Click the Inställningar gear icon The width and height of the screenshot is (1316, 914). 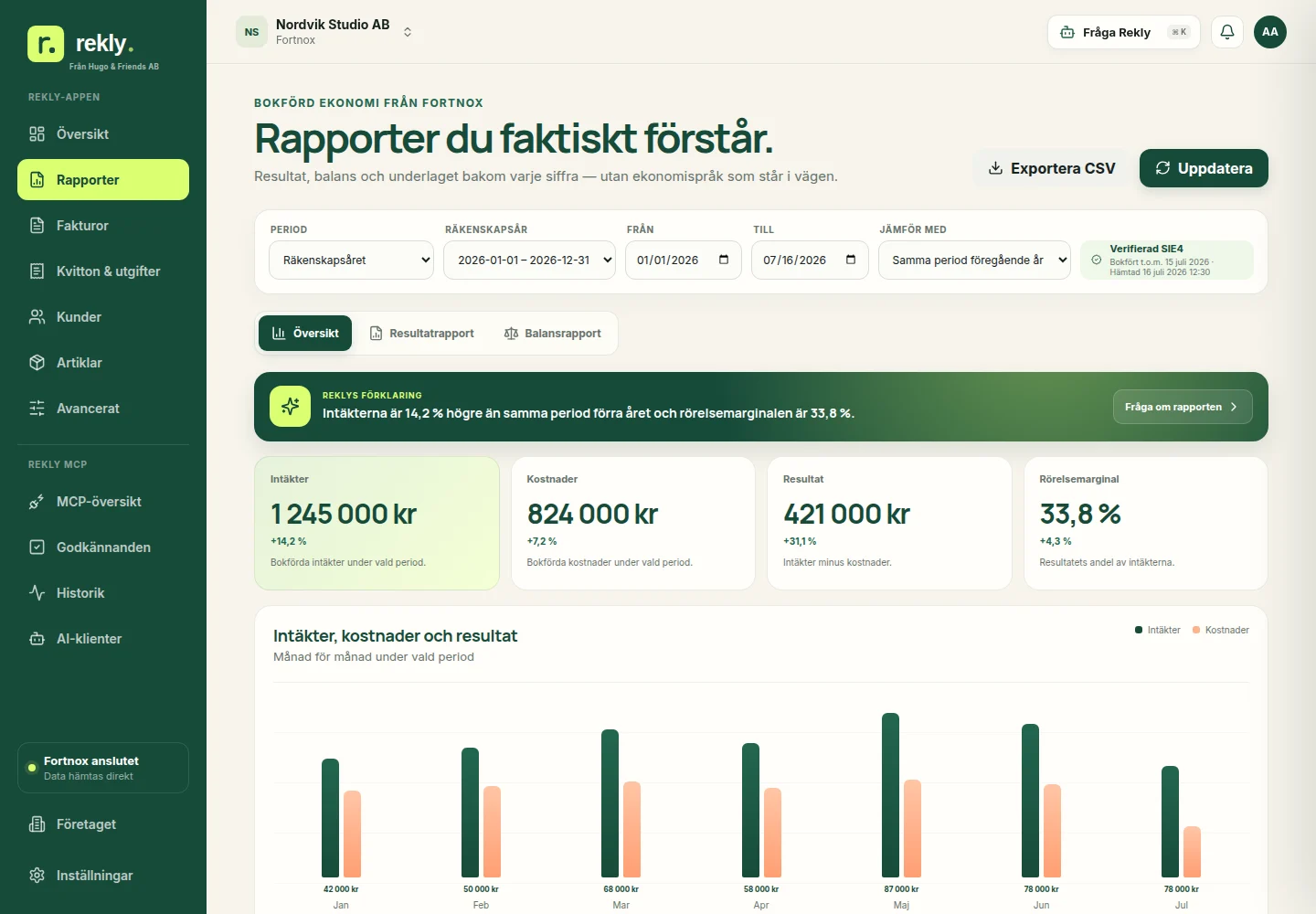[x=37, y=876]
